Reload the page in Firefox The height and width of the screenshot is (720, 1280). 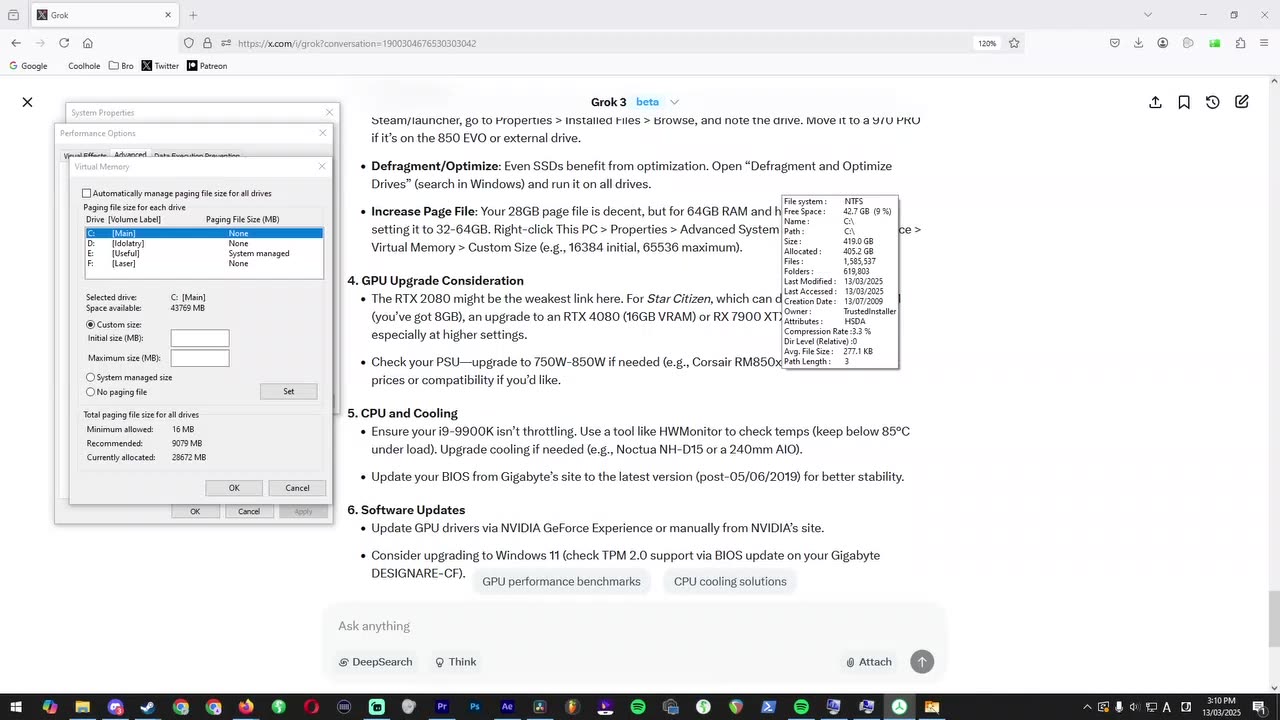pos(64,43)
